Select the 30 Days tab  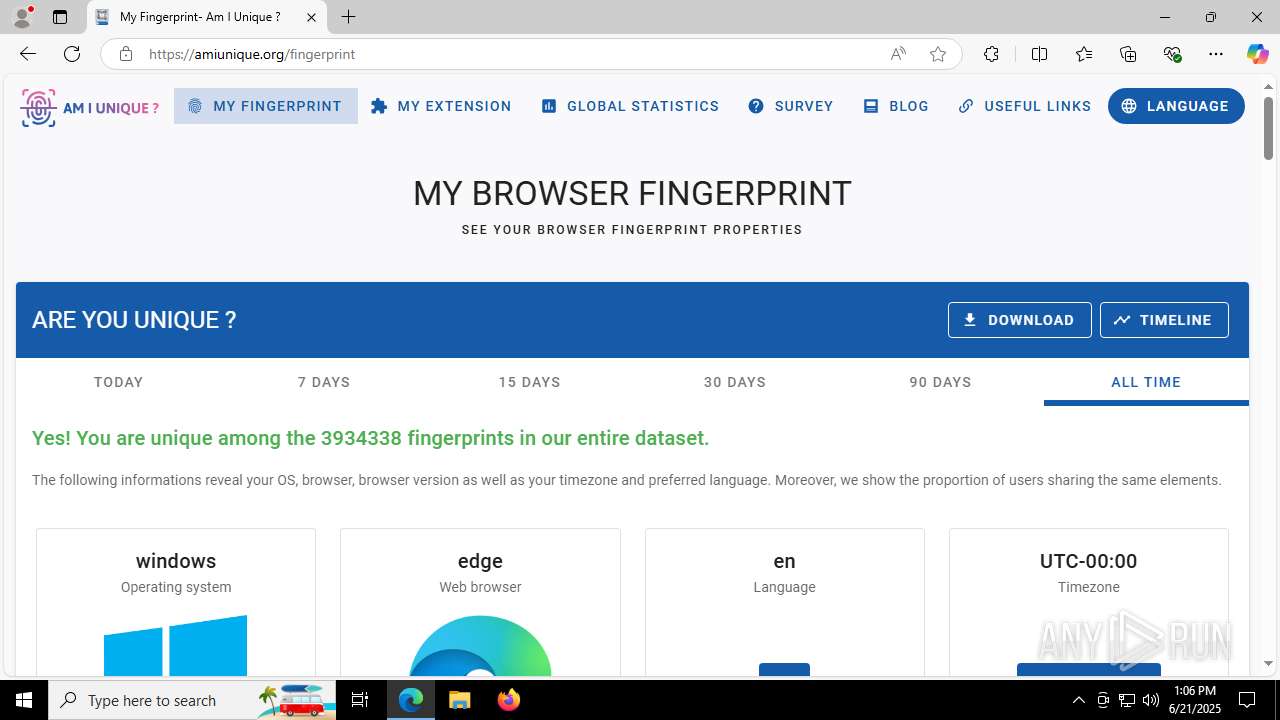735,382
